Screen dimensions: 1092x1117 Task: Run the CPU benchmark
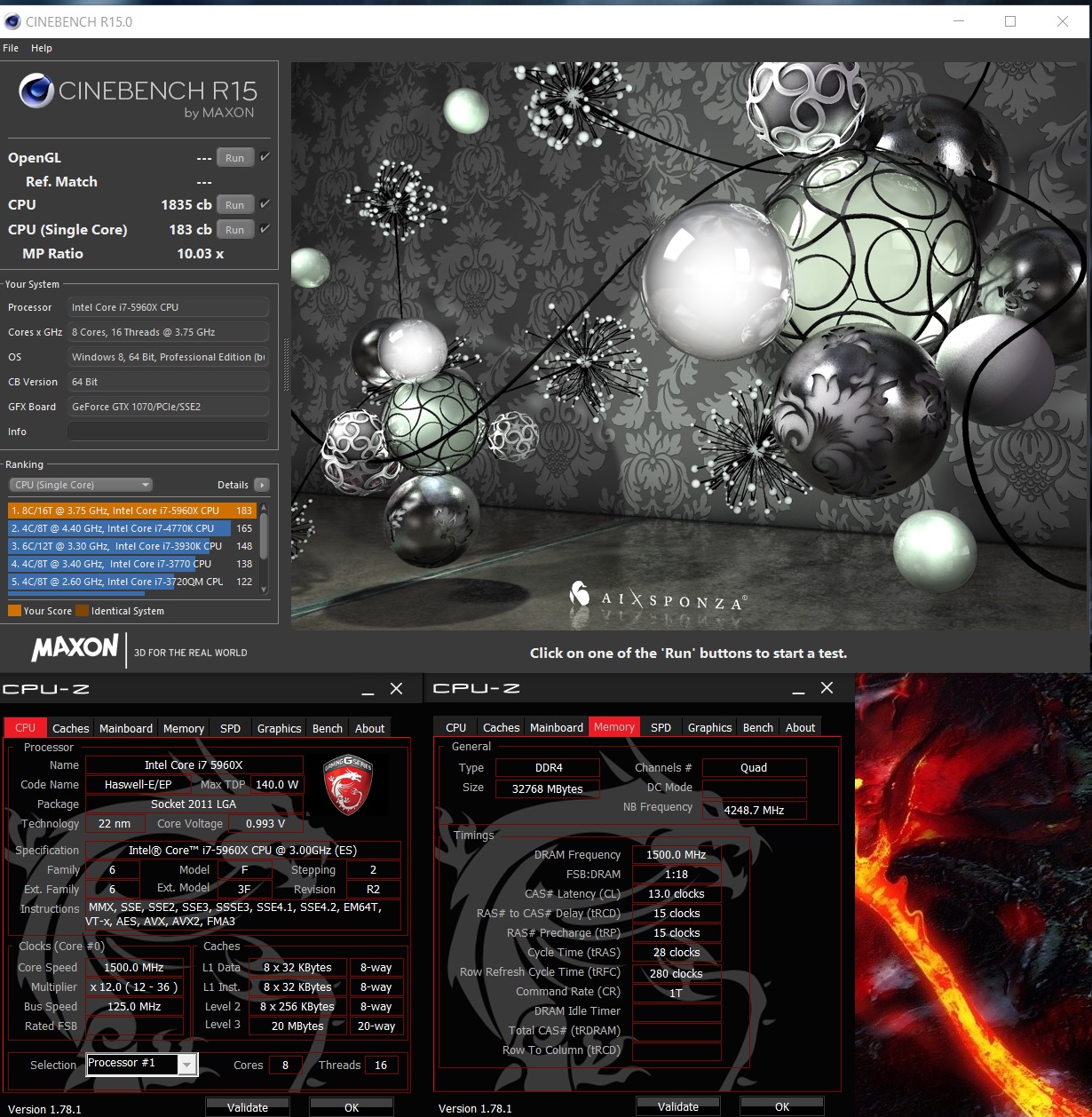click(235, 205)
